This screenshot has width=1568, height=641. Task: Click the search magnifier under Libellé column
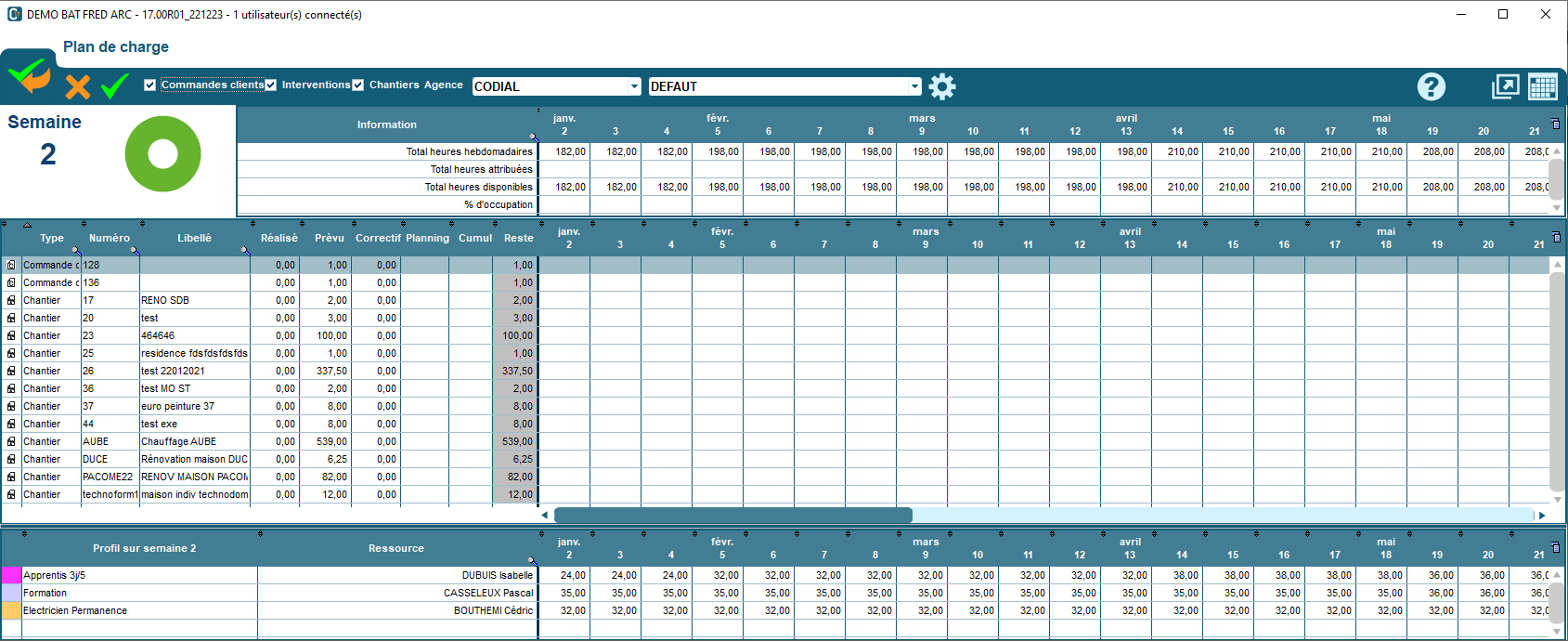coord(245,251)
